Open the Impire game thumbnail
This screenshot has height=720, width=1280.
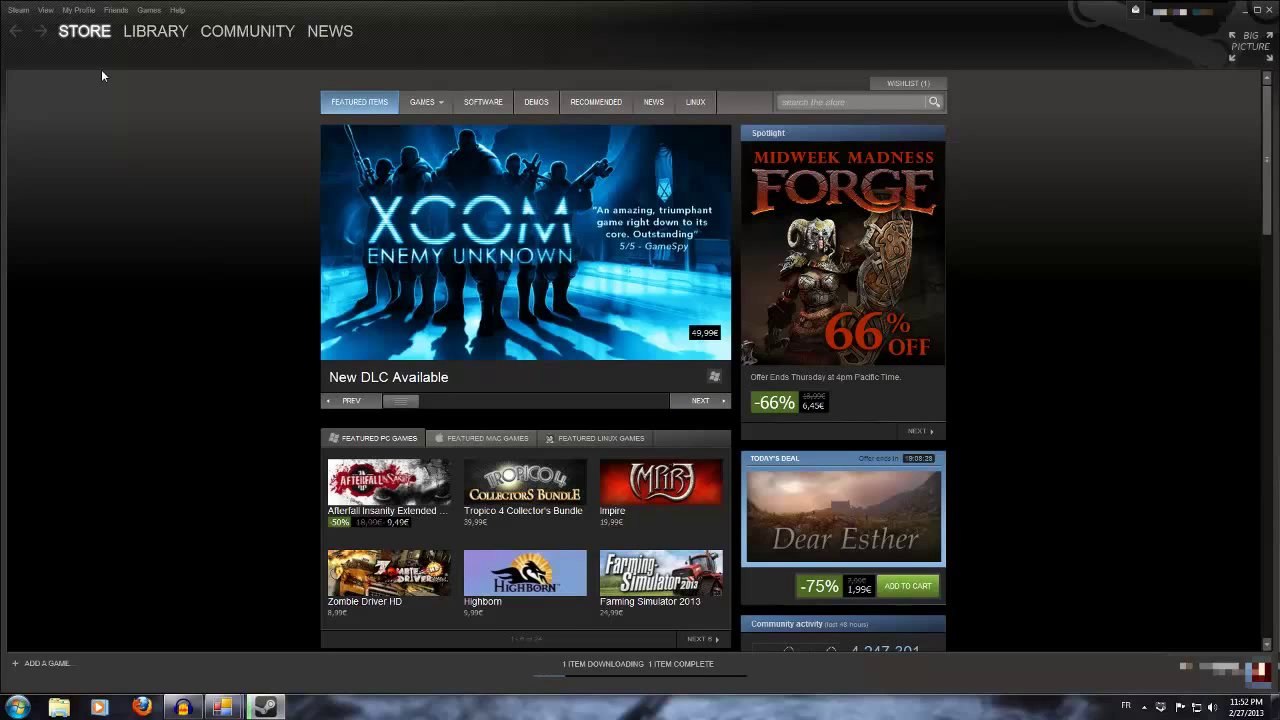(661, 482)
